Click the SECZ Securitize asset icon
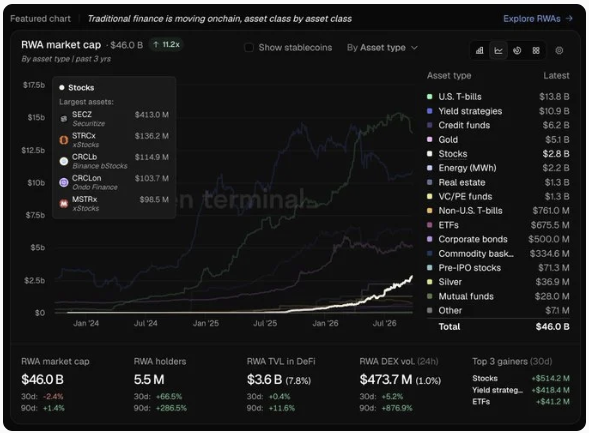 point(64,119)
